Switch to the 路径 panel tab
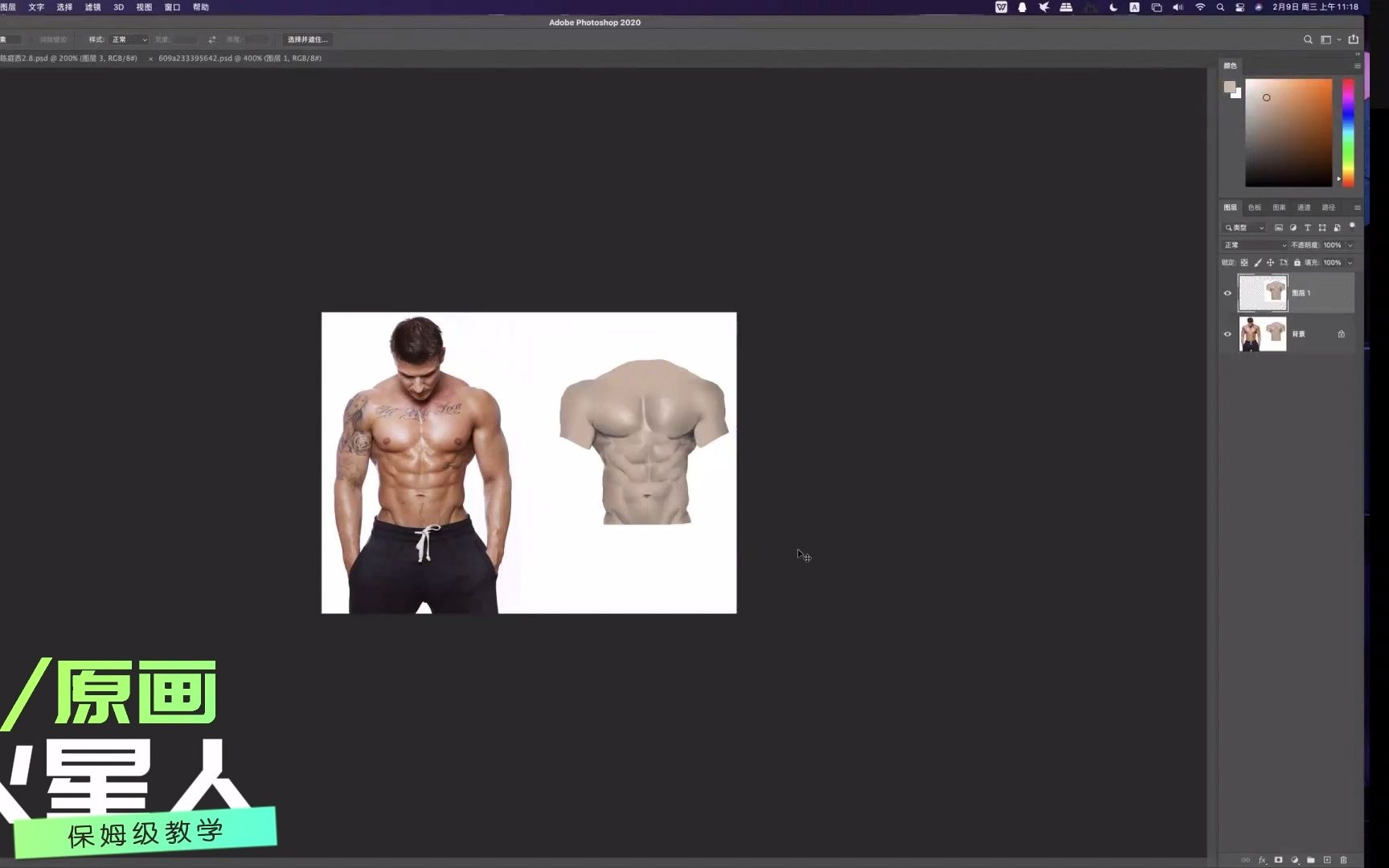The height and width of the screenshot is (868, 1389). coord(1329,207)
